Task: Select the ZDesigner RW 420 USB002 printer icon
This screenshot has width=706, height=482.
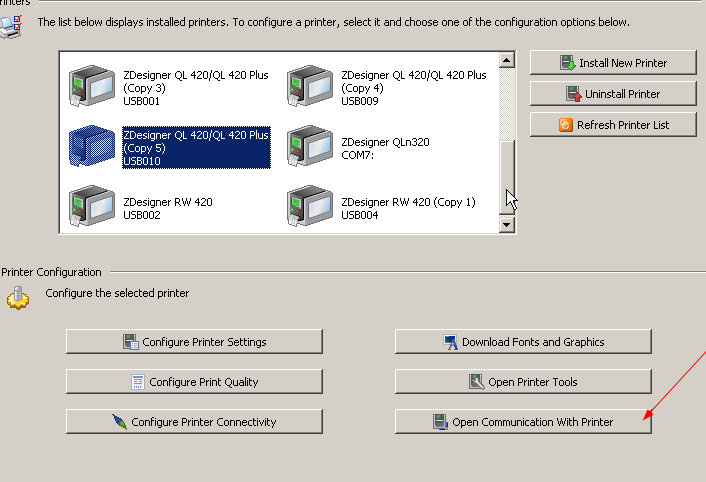Action: [92, 207]
